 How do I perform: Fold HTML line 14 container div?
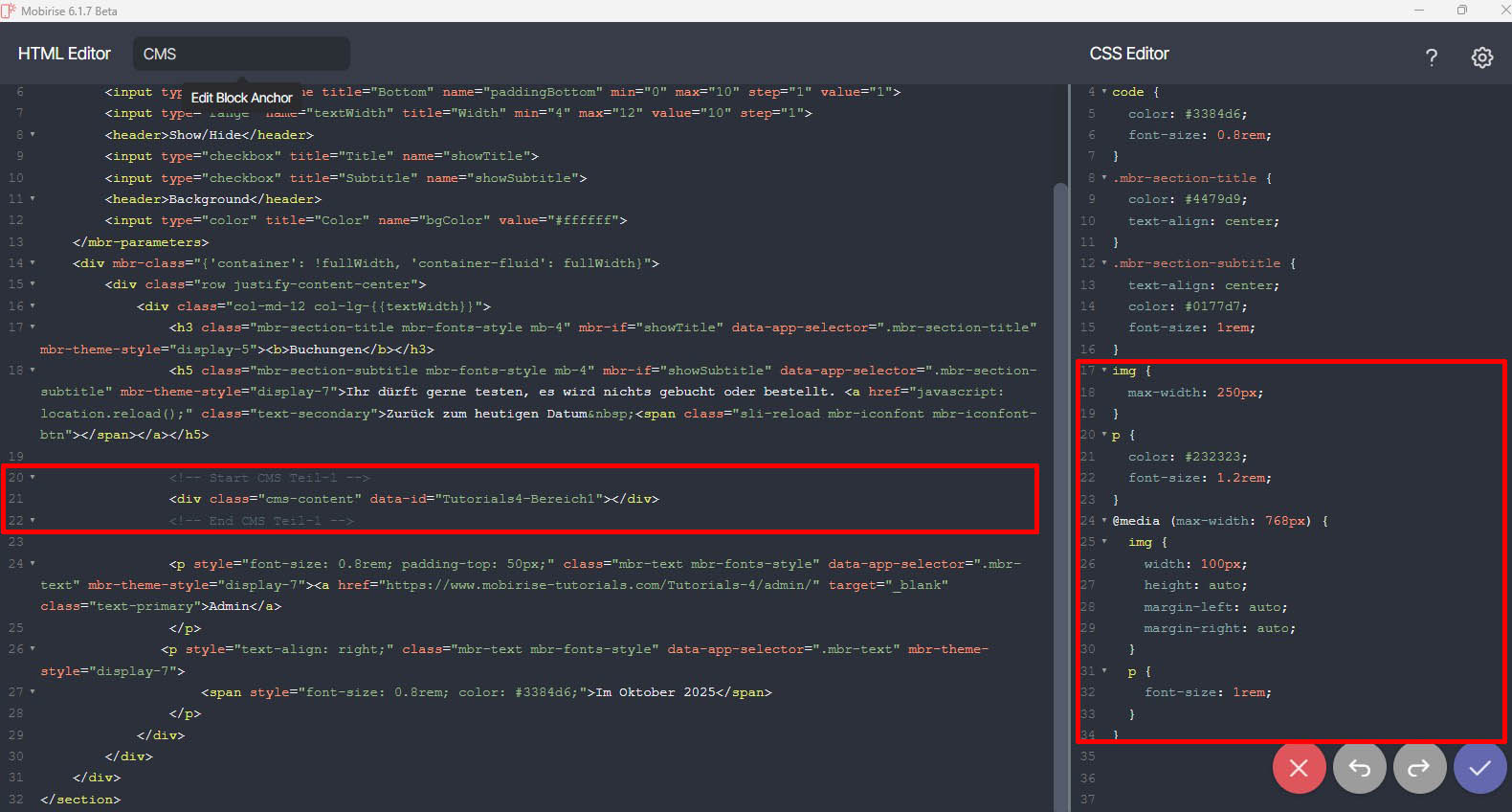point(33,263)
